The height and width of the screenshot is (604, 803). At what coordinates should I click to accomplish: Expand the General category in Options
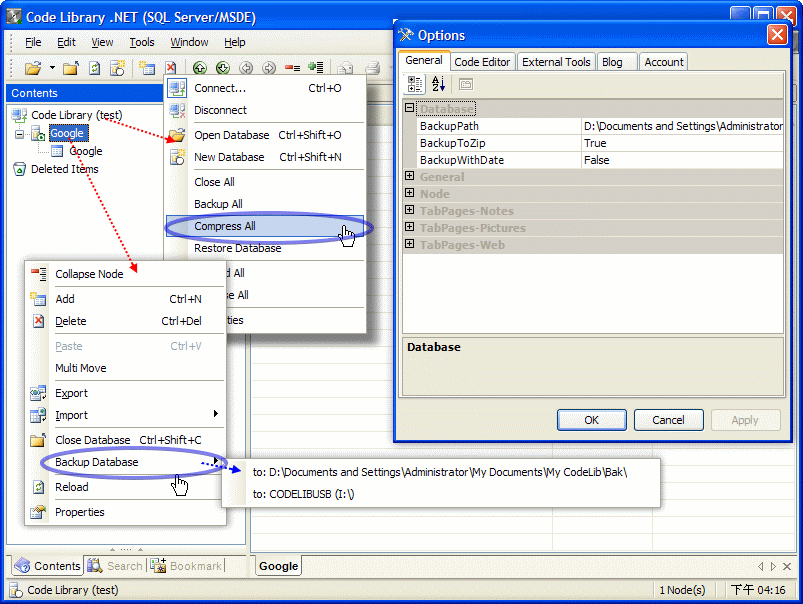409,176
